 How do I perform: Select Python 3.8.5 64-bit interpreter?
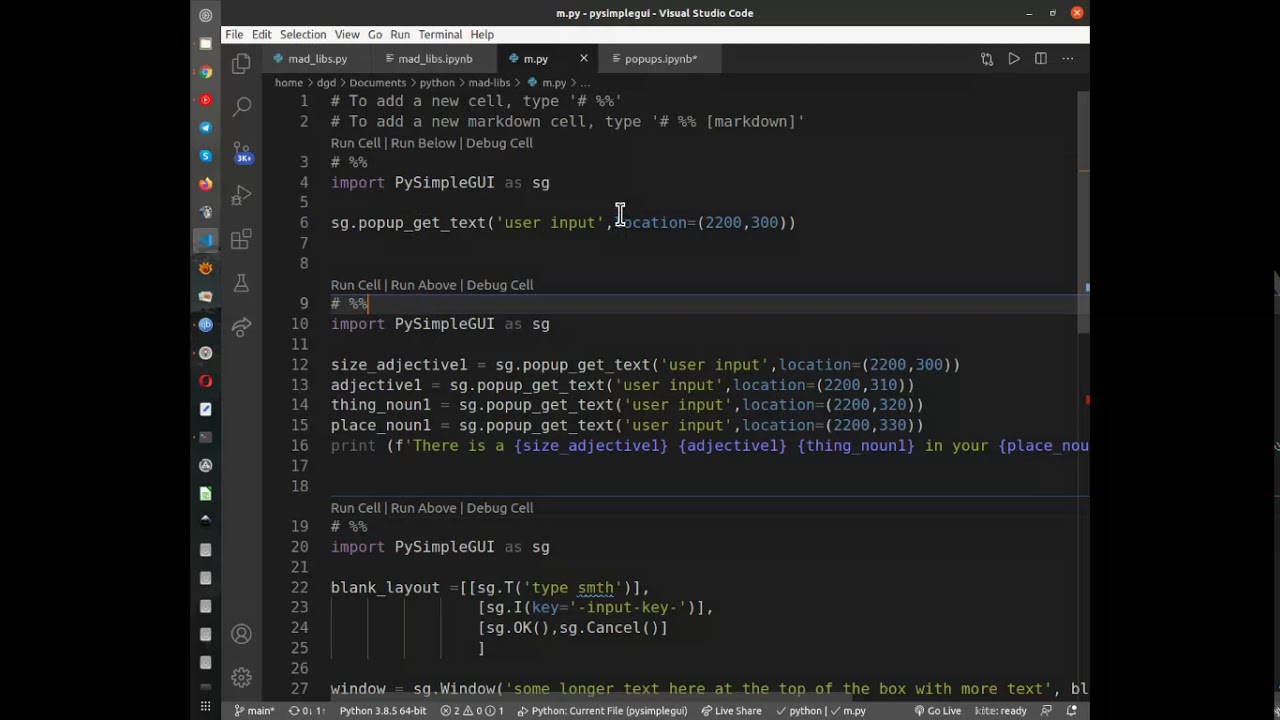click(382, 711)
